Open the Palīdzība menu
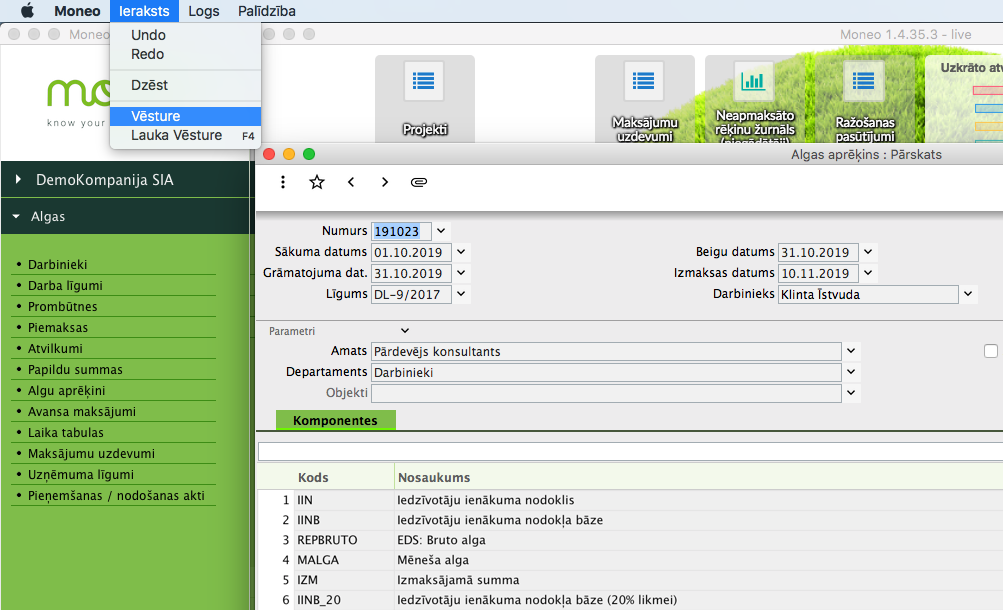The image size is (1003, 610). [x=267, y=11]
